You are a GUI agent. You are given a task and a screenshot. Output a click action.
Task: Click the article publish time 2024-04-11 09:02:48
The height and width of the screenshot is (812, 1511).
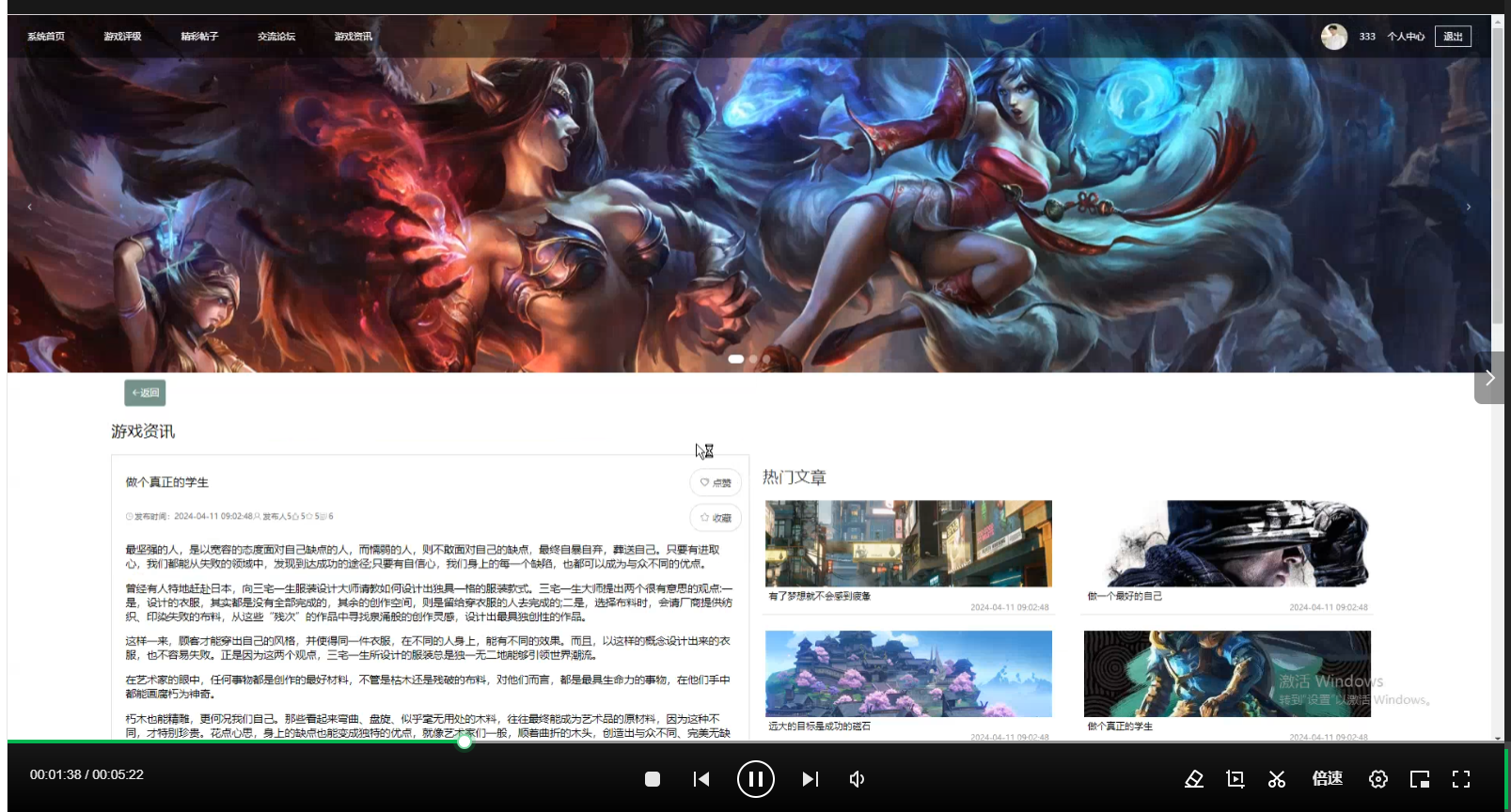(212, 516)
